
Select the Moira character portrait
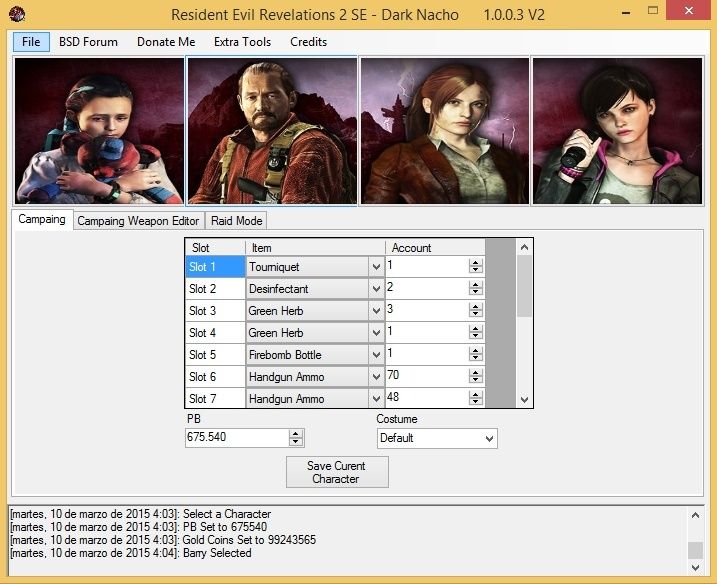[616, 130]
